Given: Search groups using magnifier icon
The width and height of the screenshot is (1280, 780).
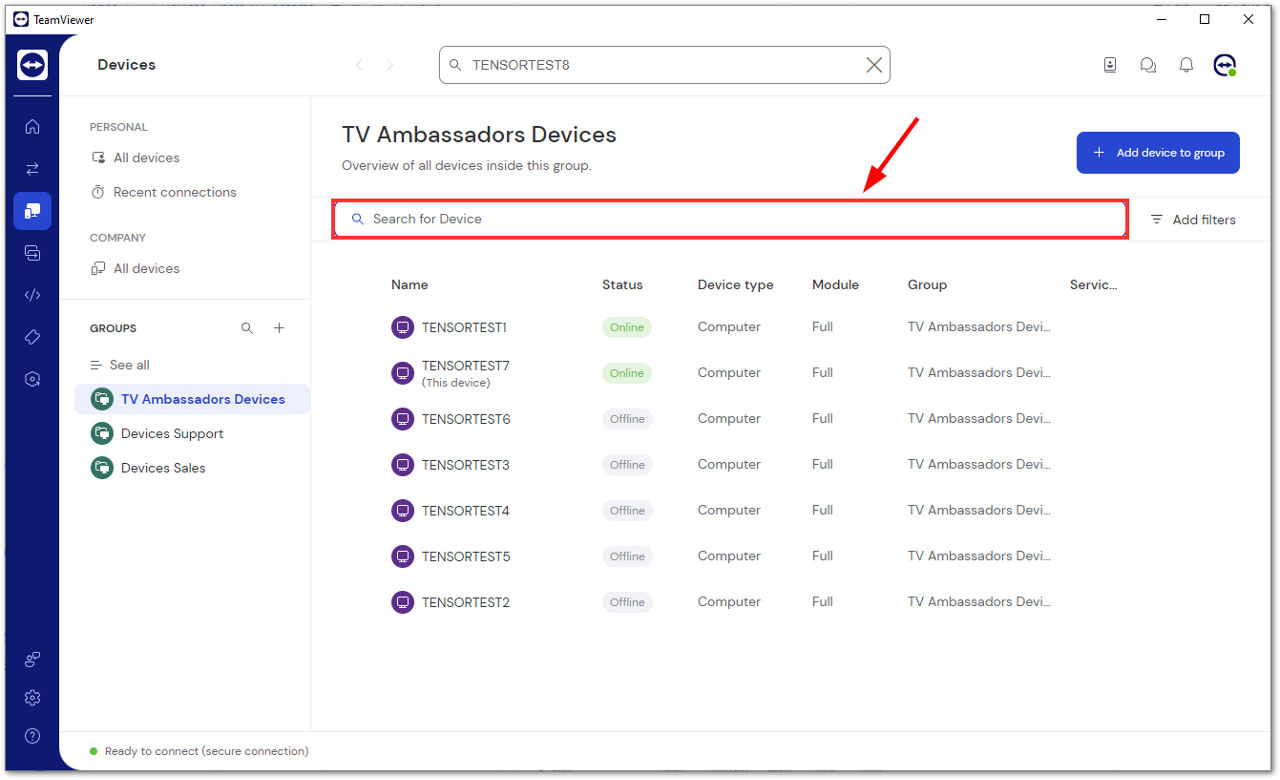Looking at the screenshot, I should coord(247,328).
